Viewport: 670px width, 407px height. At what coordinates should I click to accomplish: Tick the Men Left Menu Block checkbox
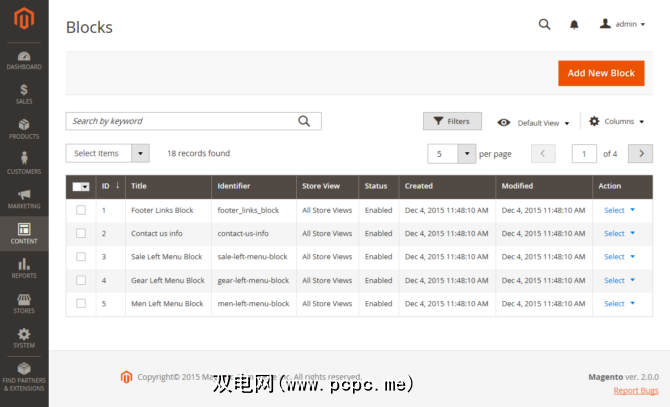[x=81, y=303]
